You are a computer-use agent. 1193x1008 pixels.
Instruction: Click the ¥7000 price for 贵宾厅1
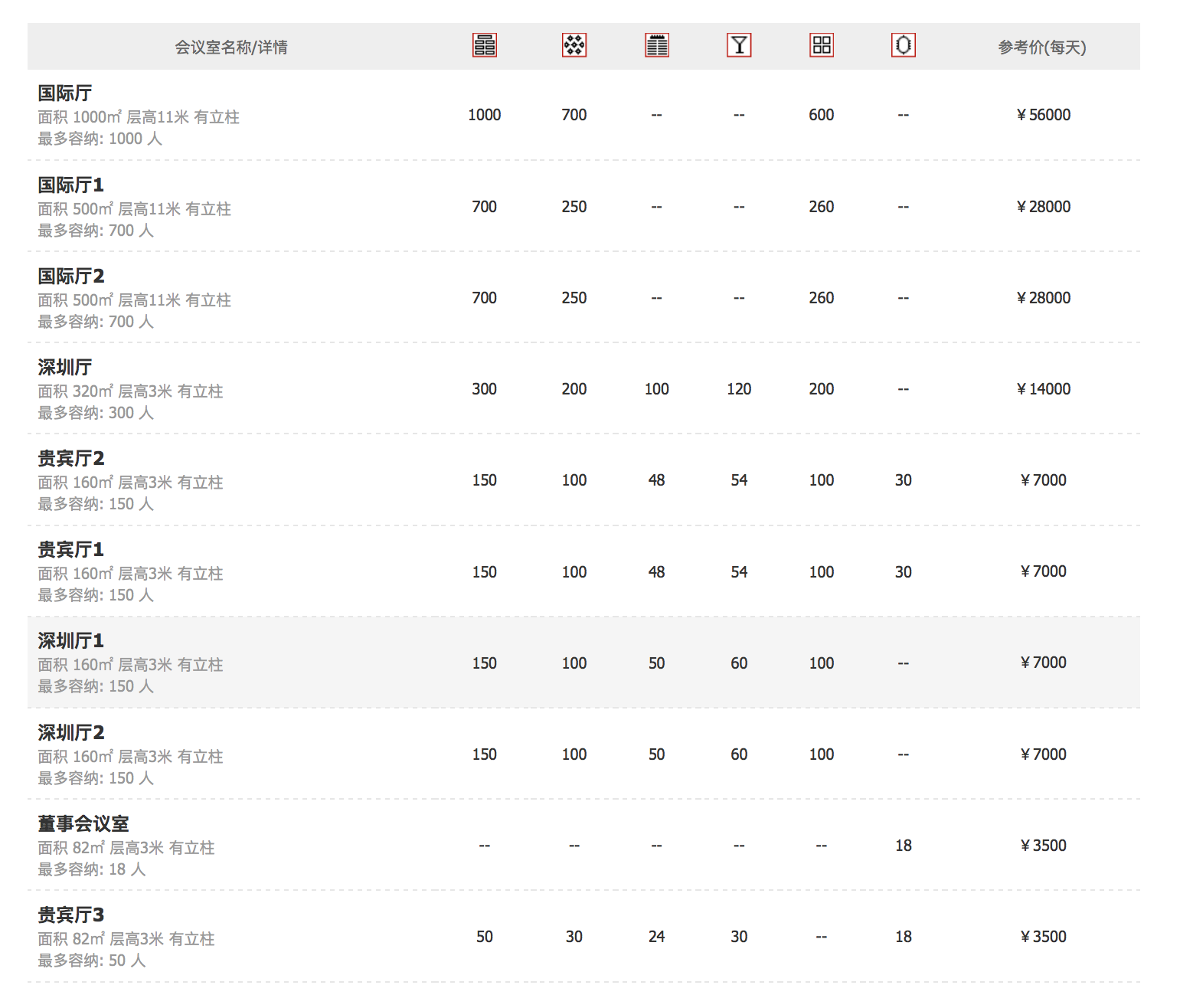pyautogui.click(x=1043, y=571)
